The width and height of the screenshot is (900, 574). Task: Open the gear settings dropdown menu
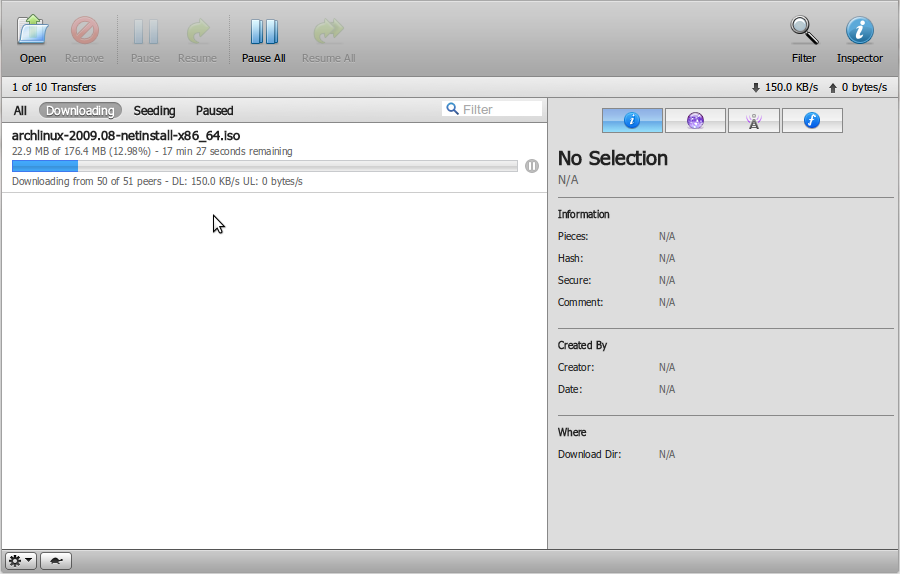21,561
